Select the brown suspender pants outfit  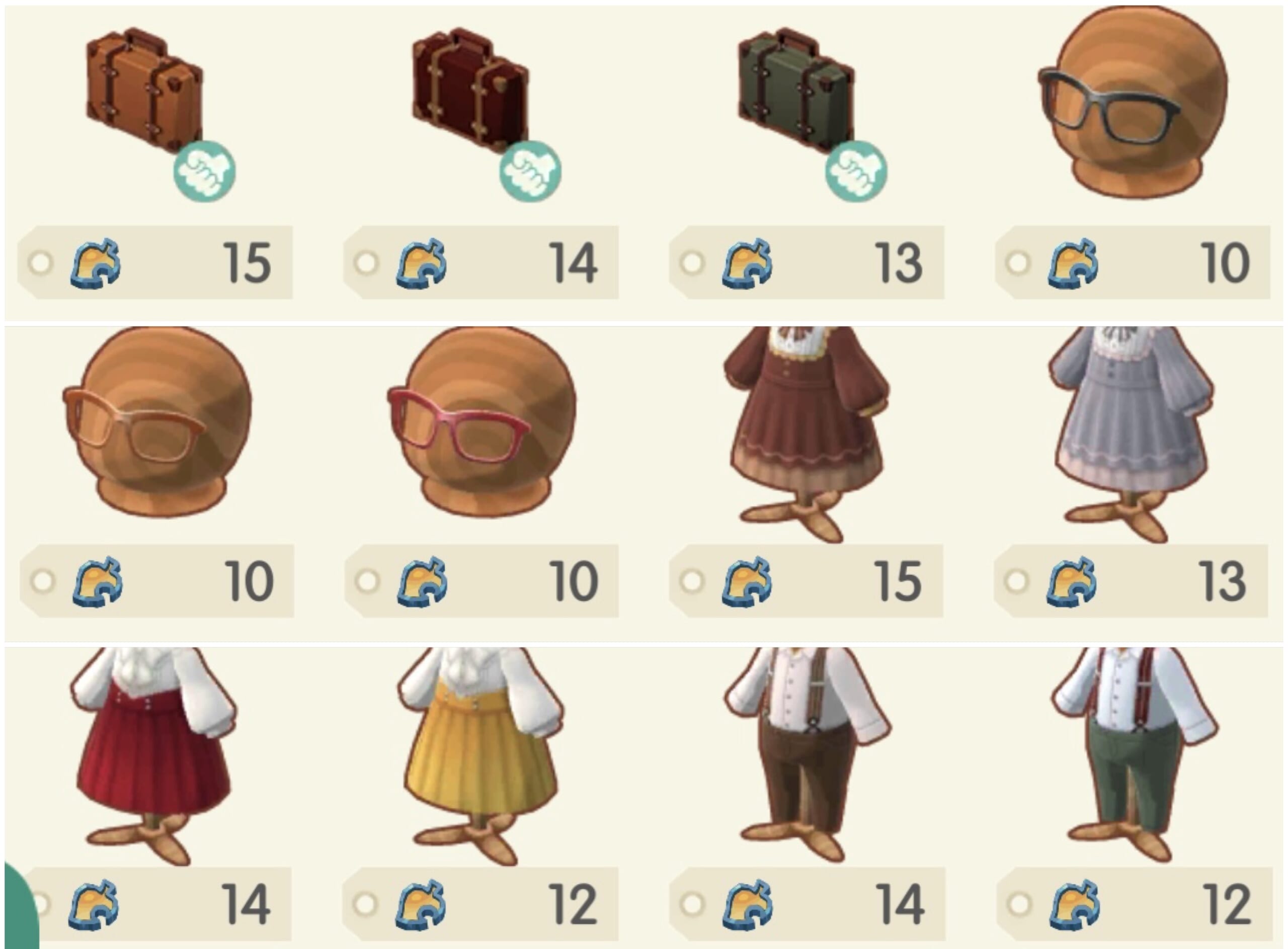click(808, 755)
